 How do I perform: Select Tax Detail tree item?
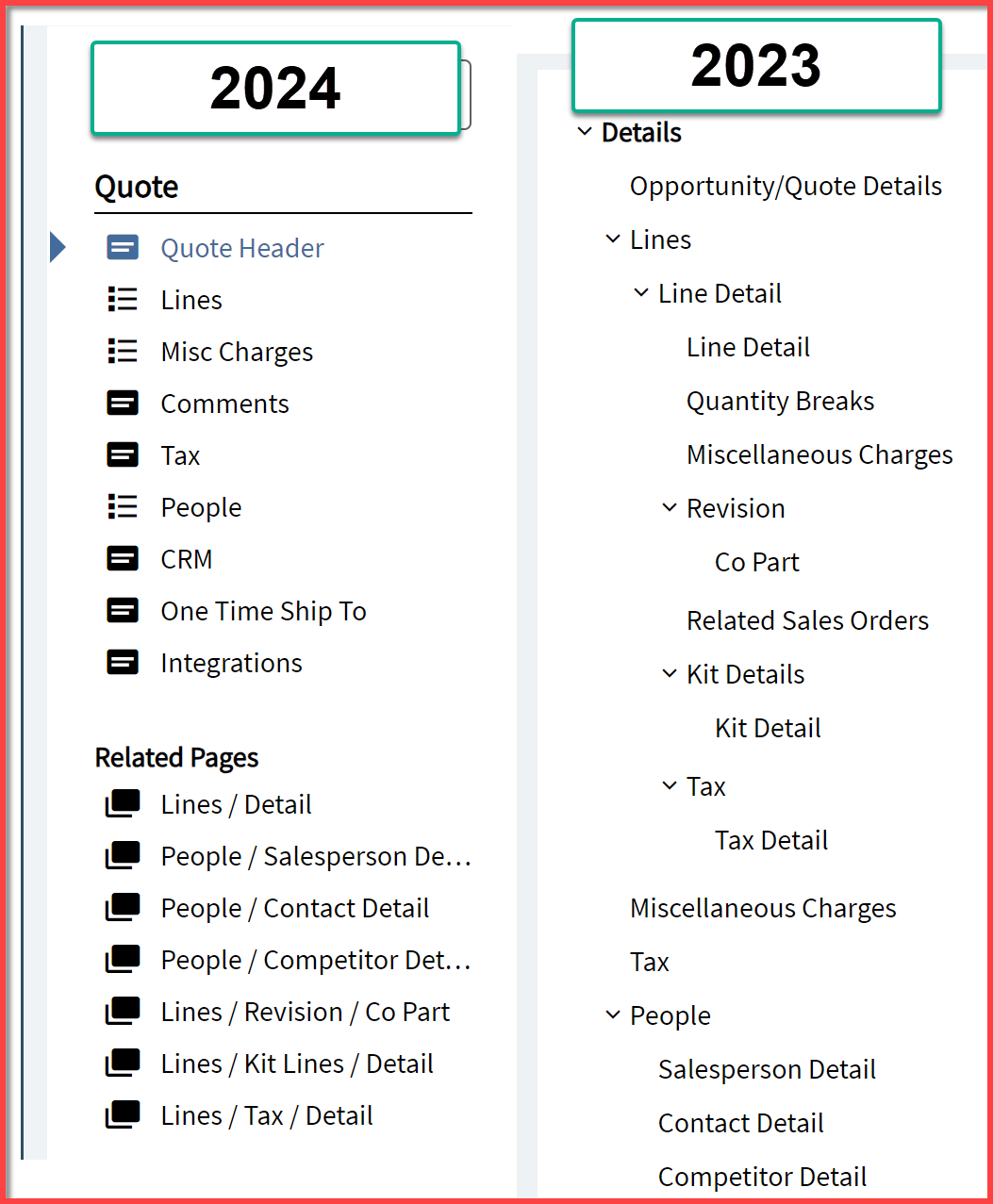tap(771, 841)
